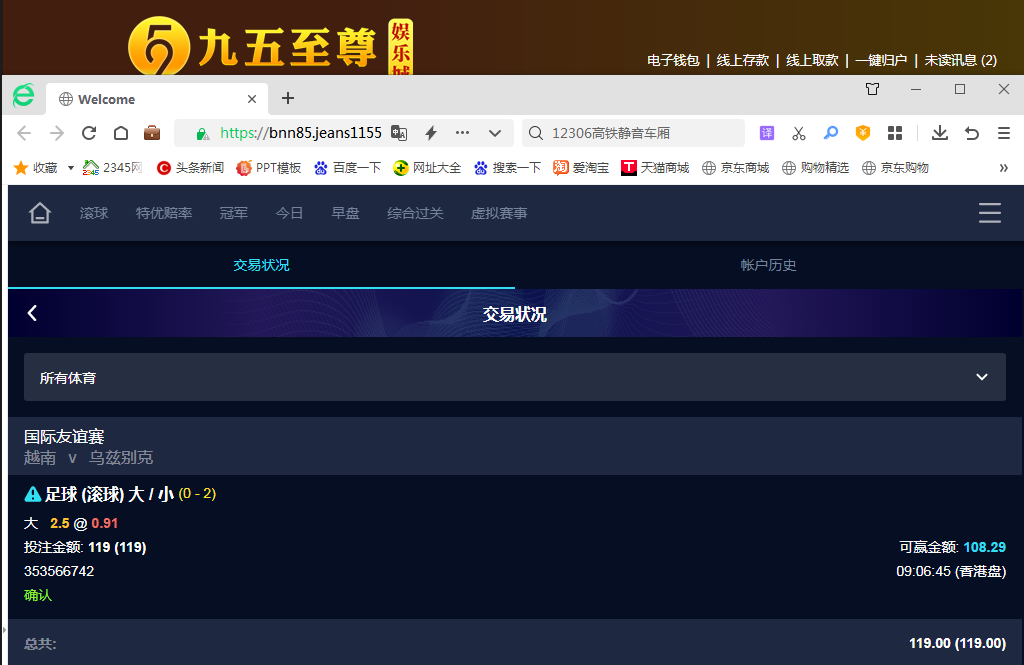Select 综合过关 in navigation
The image size is (1024, 665).
(415, 213)
